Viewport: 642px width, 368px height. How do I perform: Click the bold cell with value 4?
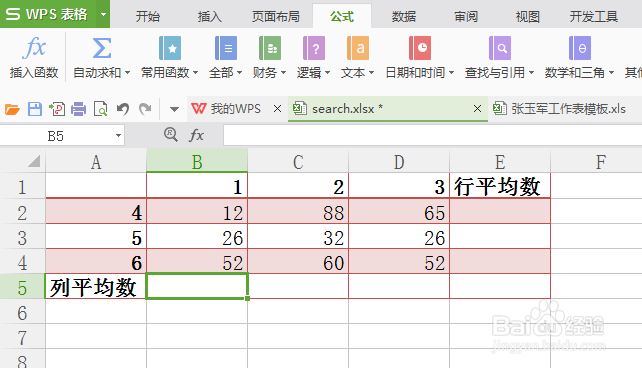click(x=96, y=212)
